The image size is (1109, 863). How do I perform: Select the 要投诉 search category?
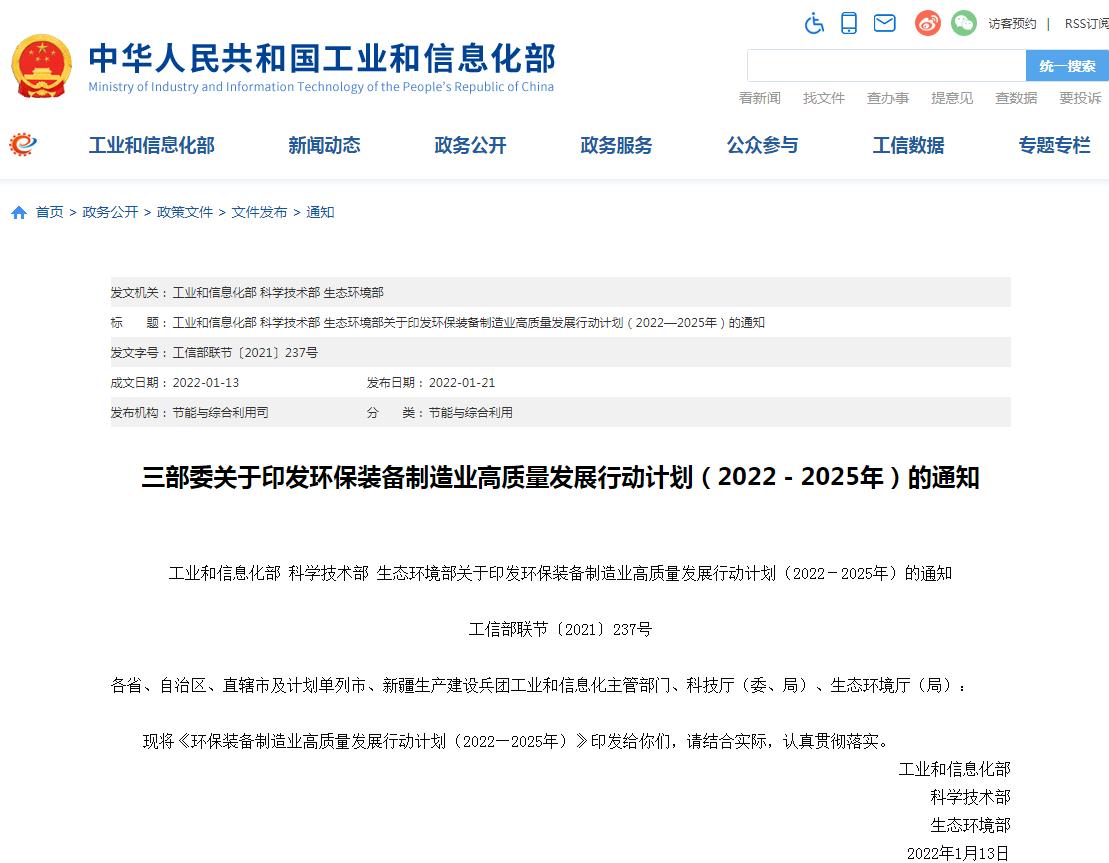coord(1080,98)
